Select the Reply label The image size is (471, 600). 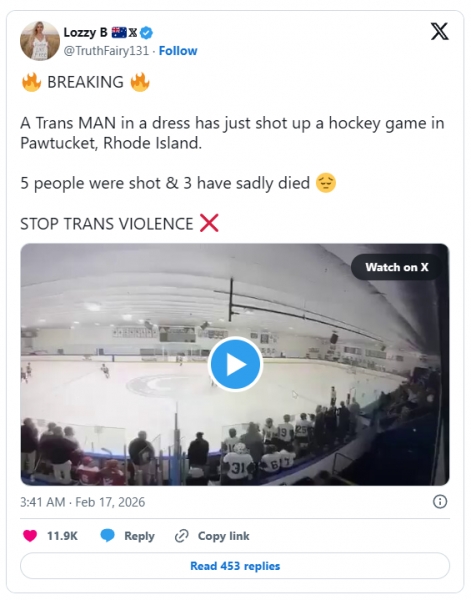(x=139, y=536)
